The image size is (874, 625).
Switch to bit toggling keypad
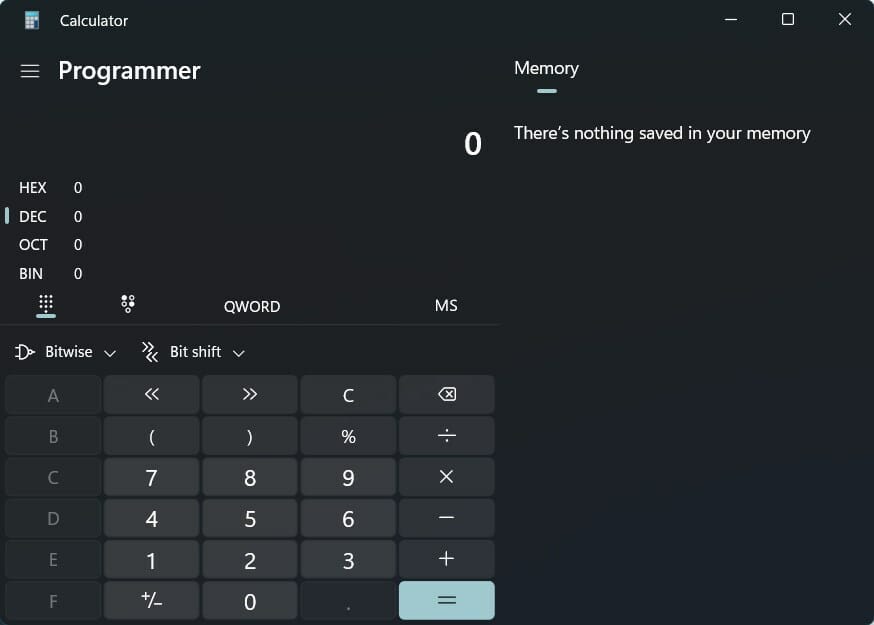[128, 303]
